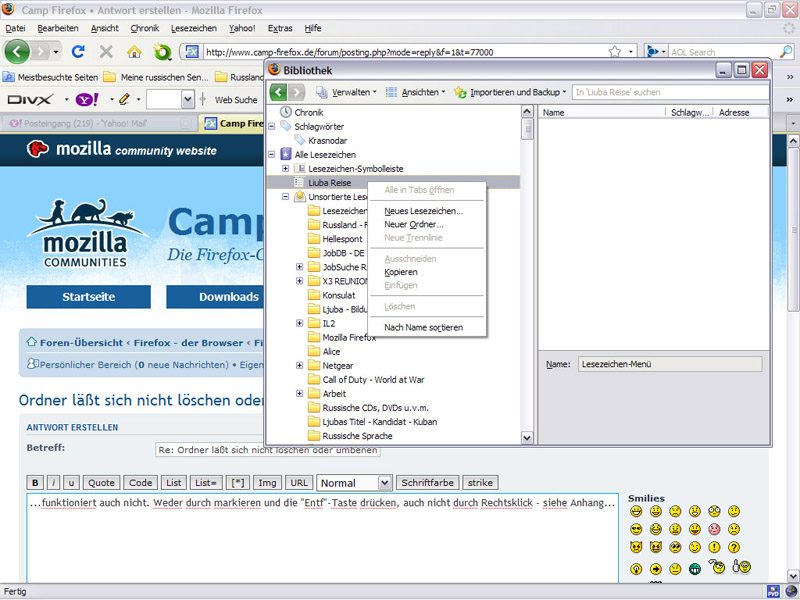The image size is (800, 600).
Task: Click the Bibliothek search field
Action: click(670, 92)
